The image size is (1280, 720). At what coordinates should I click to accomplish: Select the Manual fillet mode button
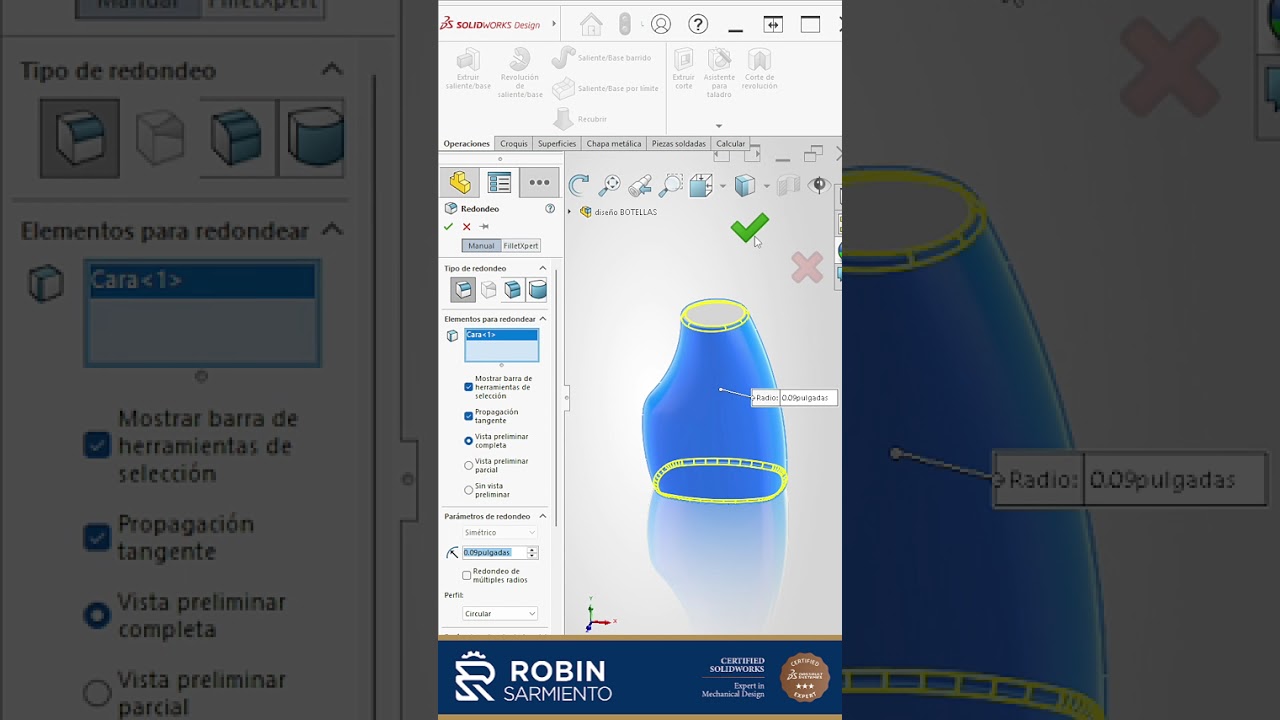(481, 246)
